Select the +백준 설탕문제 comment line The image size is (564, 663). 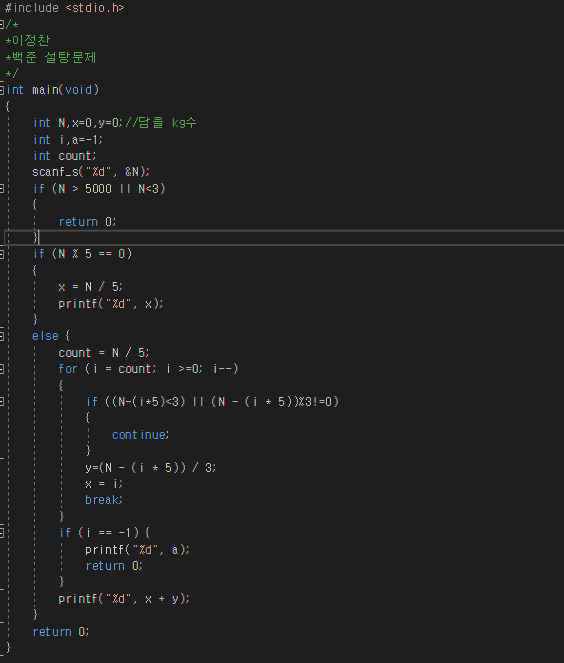51,57
